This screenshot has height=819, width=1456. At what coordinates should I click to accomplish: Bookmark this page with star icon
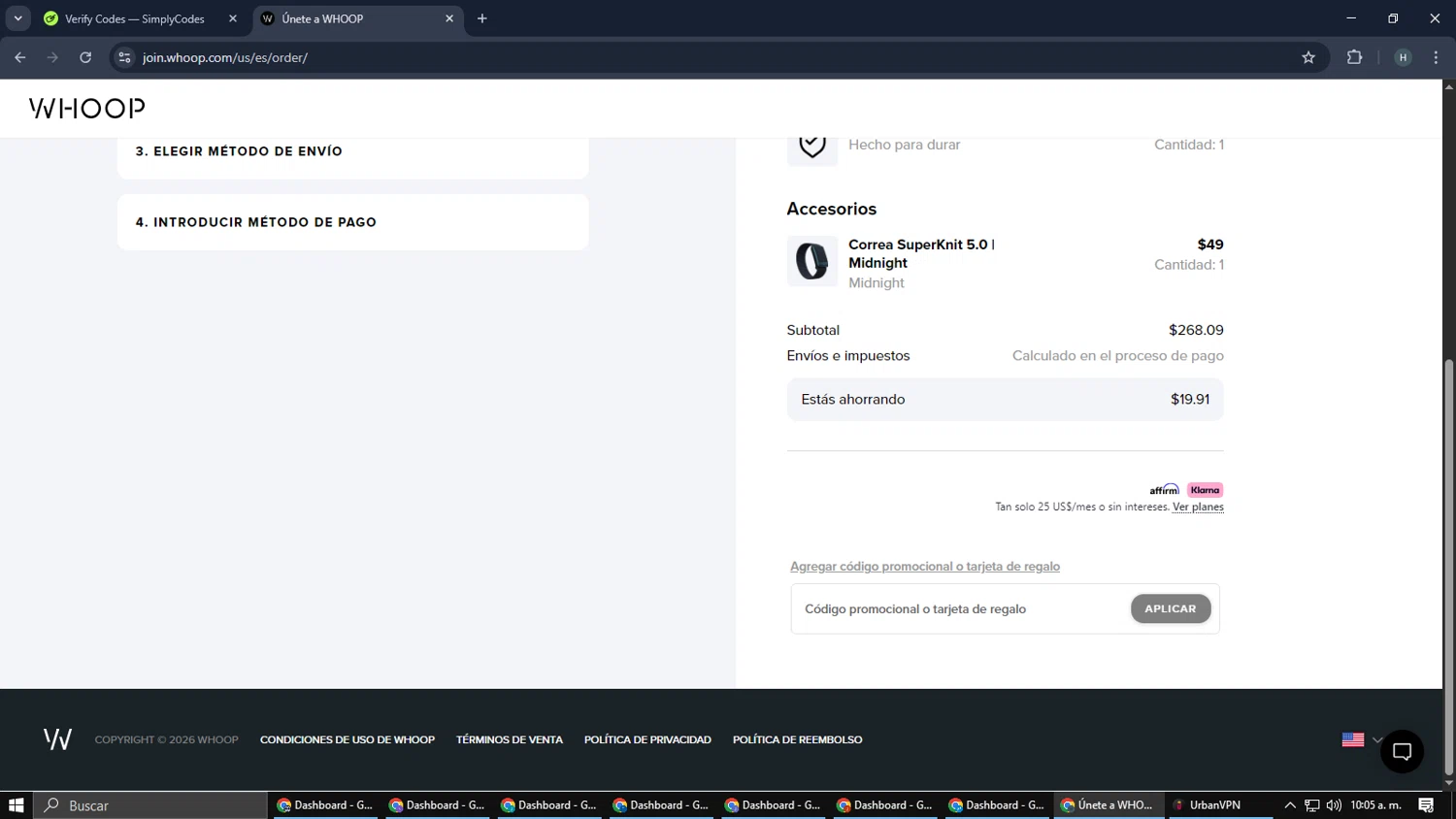pyautogui.click(x=1308, y=57)
